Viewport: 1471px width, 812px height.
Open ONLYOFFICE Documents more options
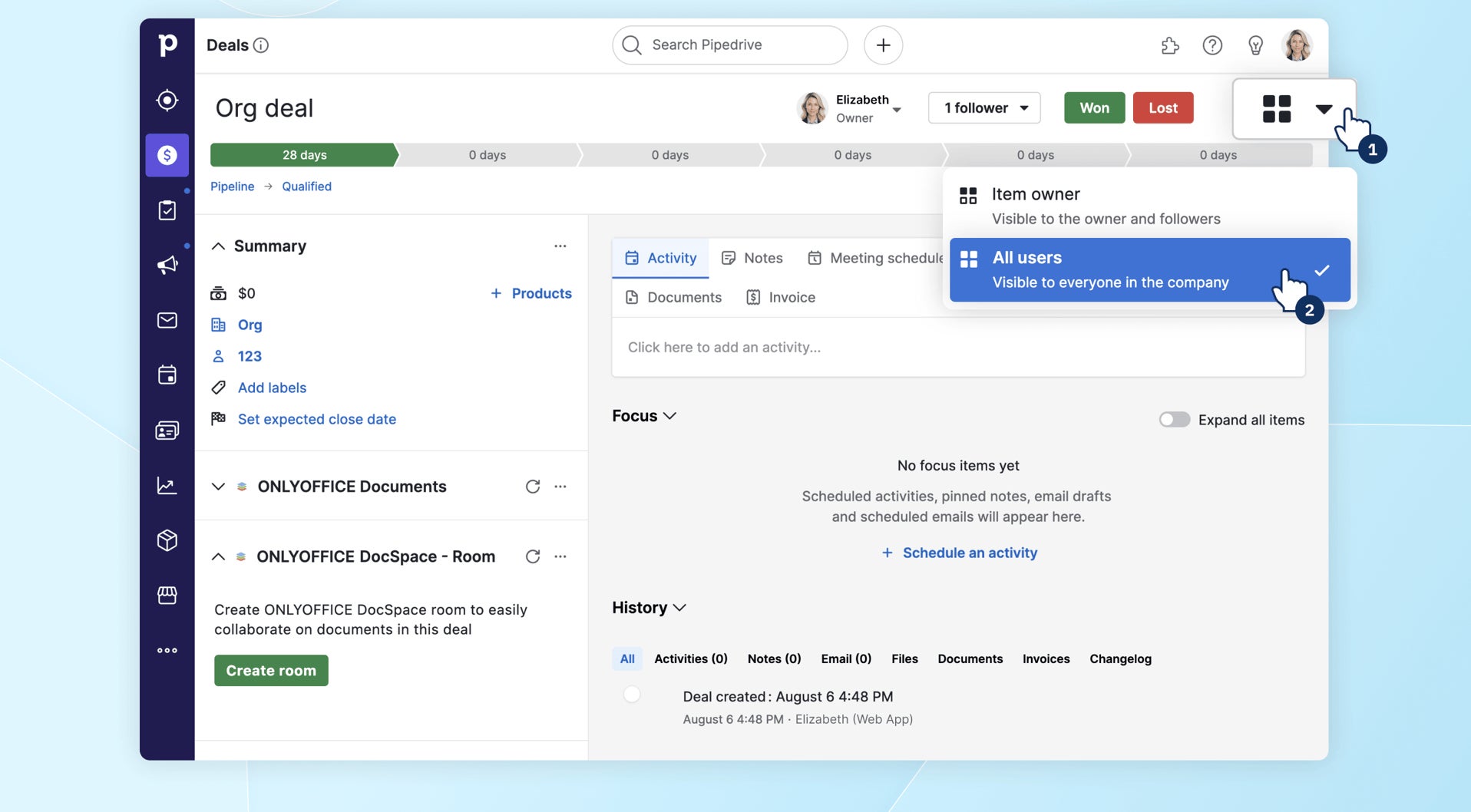pos(560,487)
